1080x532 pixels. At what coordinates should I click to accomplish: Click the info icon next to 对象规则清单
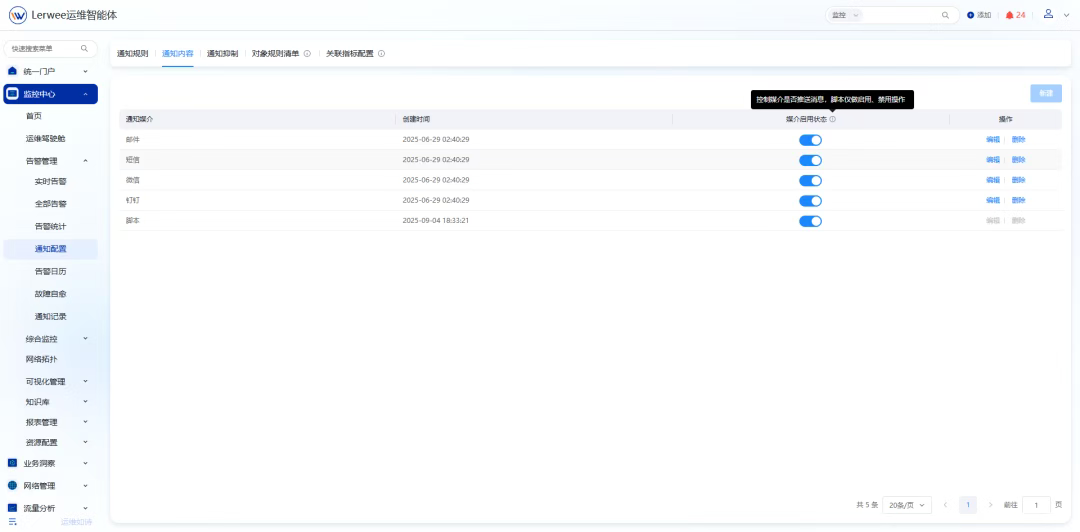click(x=307, y=54)
